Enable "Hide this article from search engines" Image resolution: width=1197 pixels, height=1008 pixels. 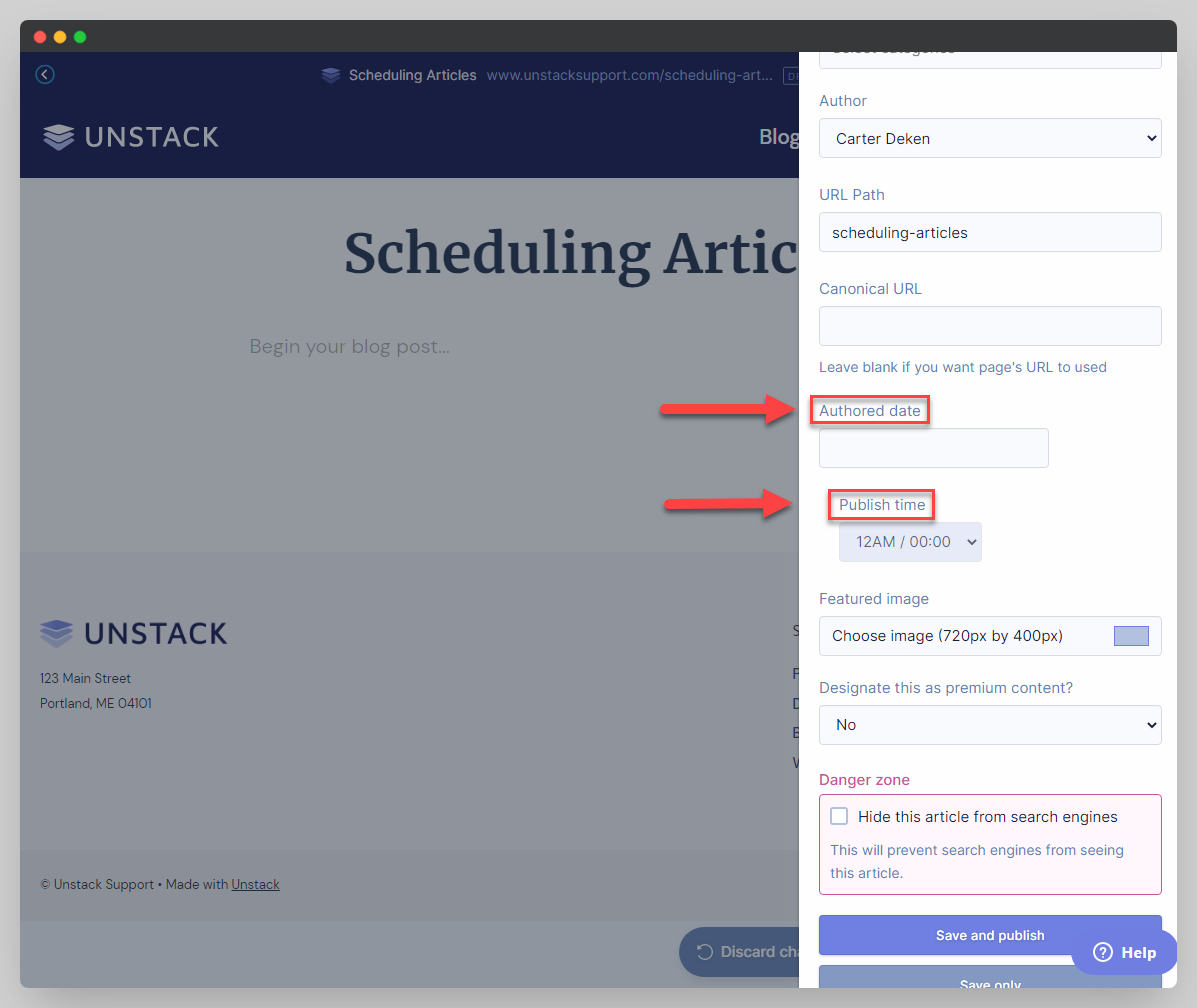coord(839,816)
